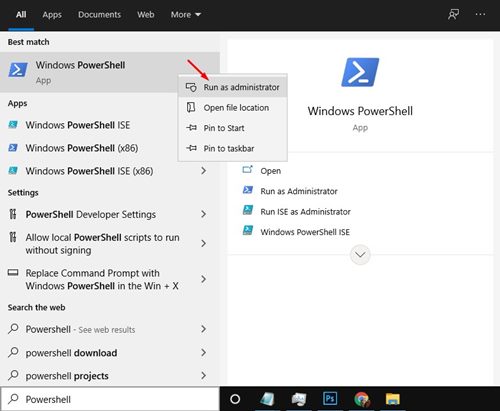The width and height of the screenshot is (500, 411).
Task: Expand more actions with the down chevron
Action: [360, 255]
